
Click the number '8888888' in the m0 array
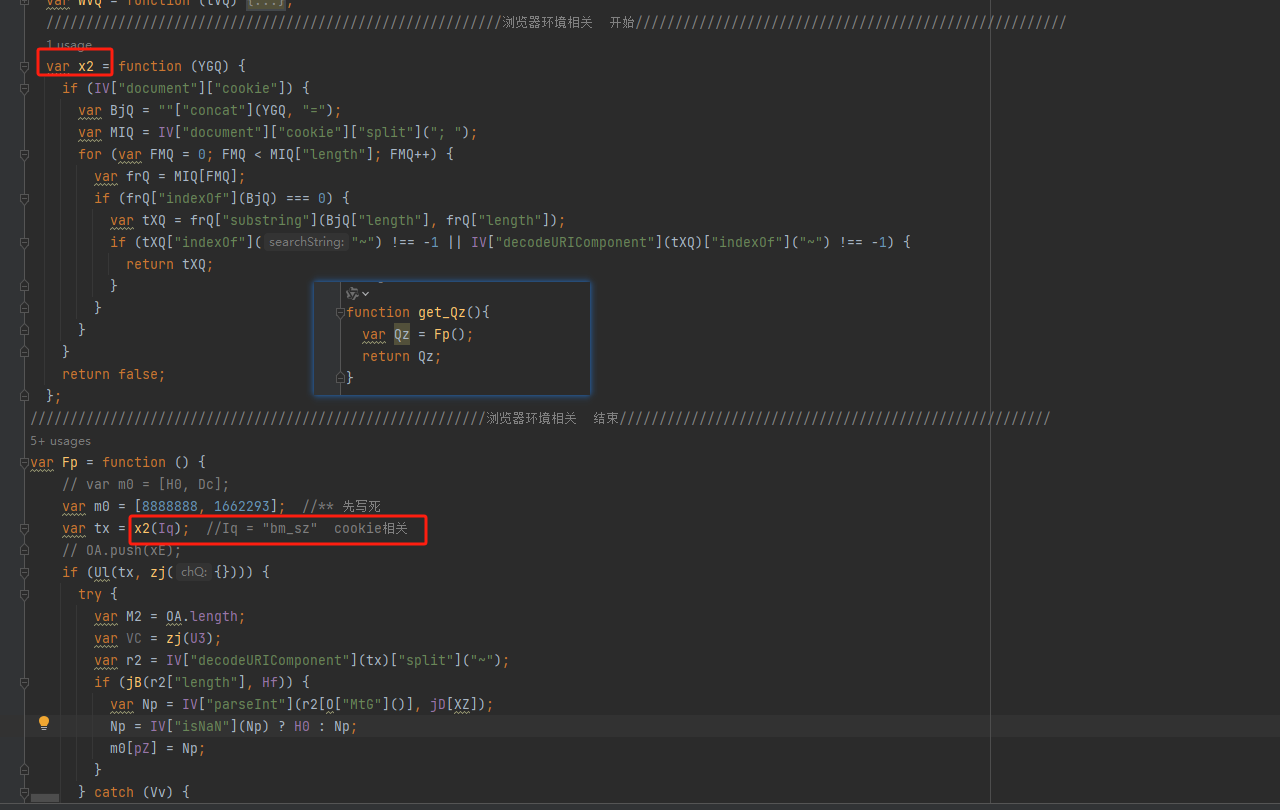(170, 506)
